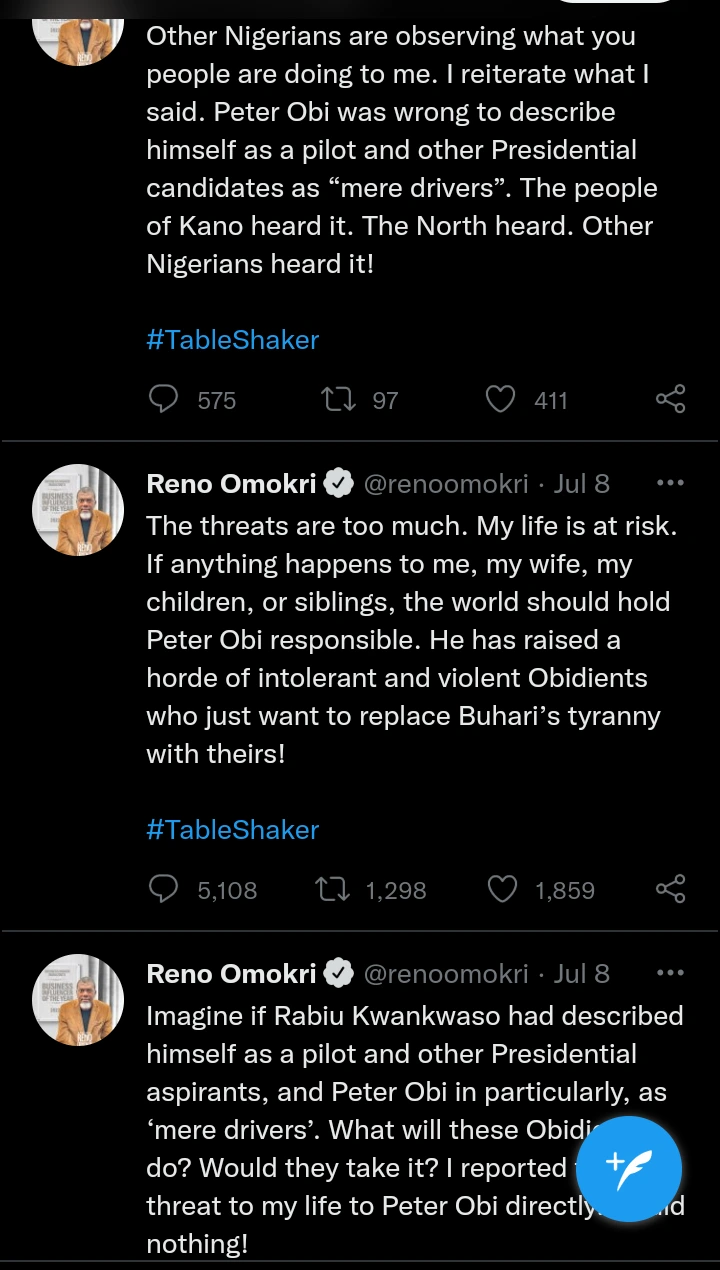Open @renoomokri handle on Kwankwaso tweet
The width and height of the screenshot is (720, 1270).
445,974
